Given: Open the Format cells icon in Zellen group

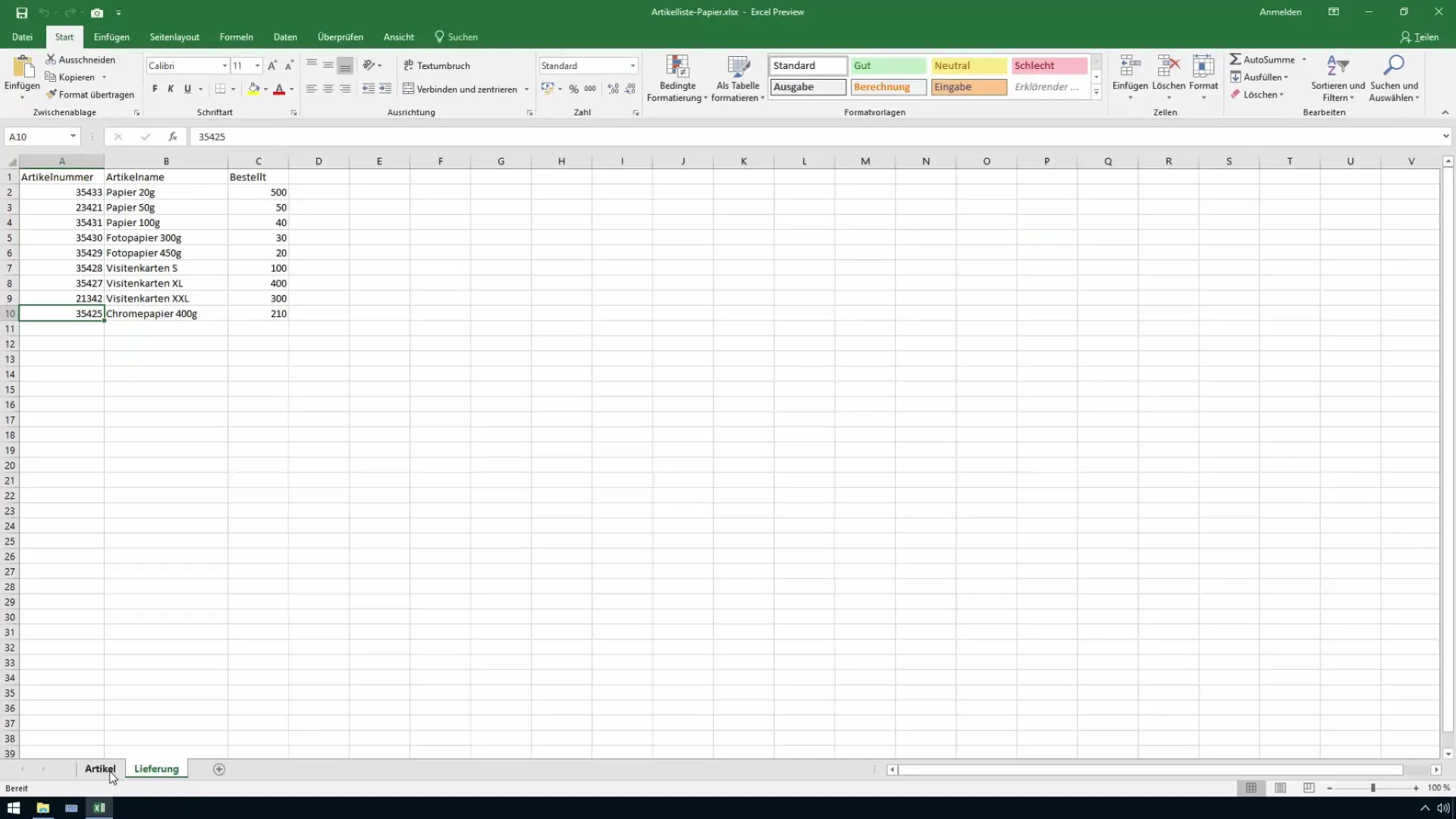Looking at the screenshot, I should [1203, 78].
